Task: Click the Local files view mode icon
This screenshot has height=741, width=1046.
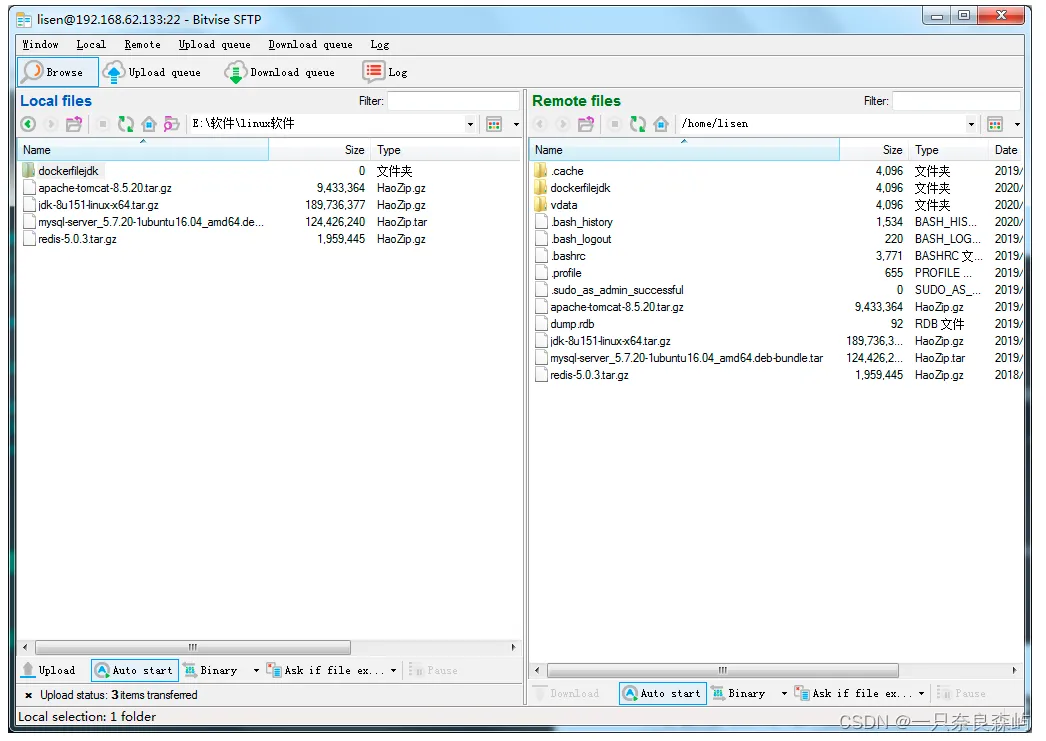Action: coord(494,124)
